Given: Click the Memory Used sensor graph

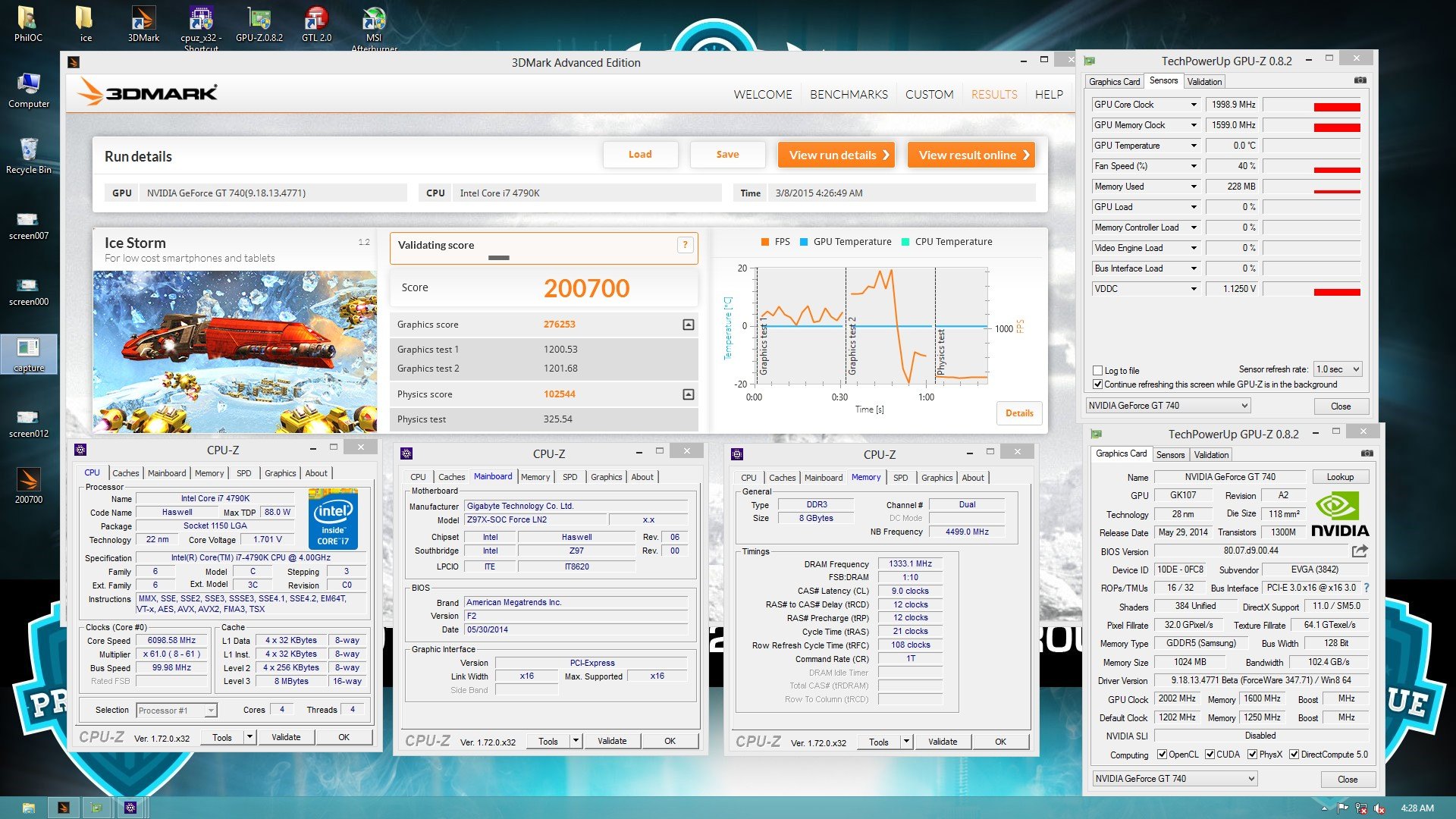Looking at the screenshot, I should tap(1311, 187).
